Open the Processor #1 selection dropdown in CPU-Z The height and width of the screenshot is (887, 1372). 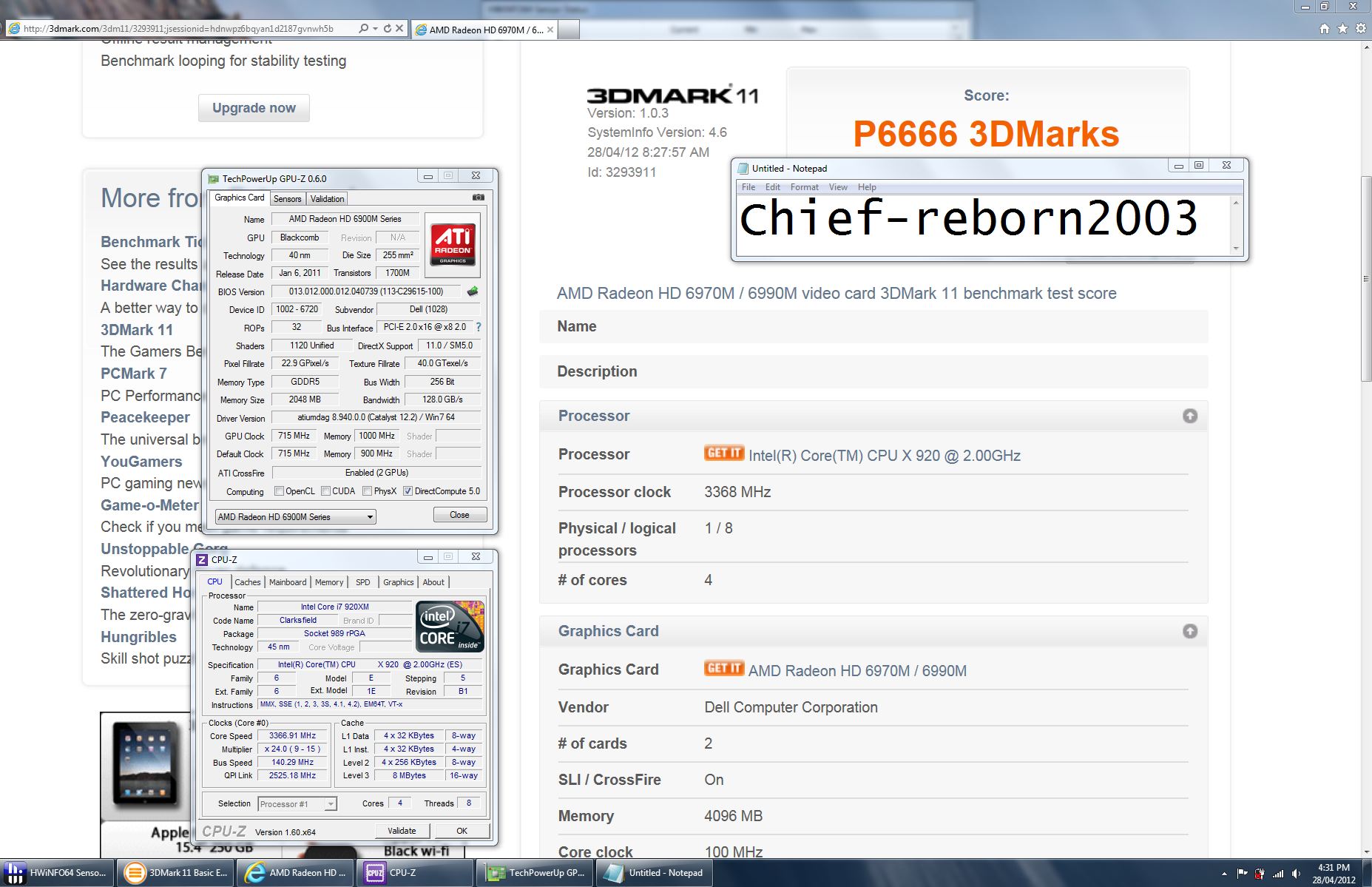pos(297,803)
